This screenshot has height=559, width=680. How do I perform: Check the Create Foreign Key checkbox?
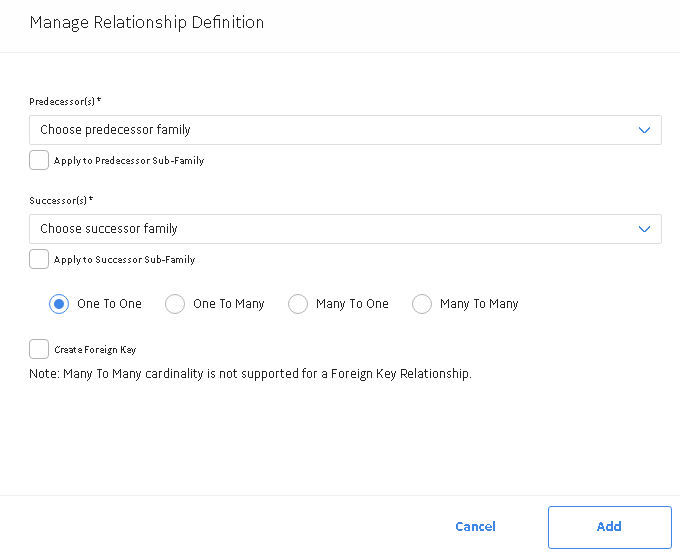(39, 349)
